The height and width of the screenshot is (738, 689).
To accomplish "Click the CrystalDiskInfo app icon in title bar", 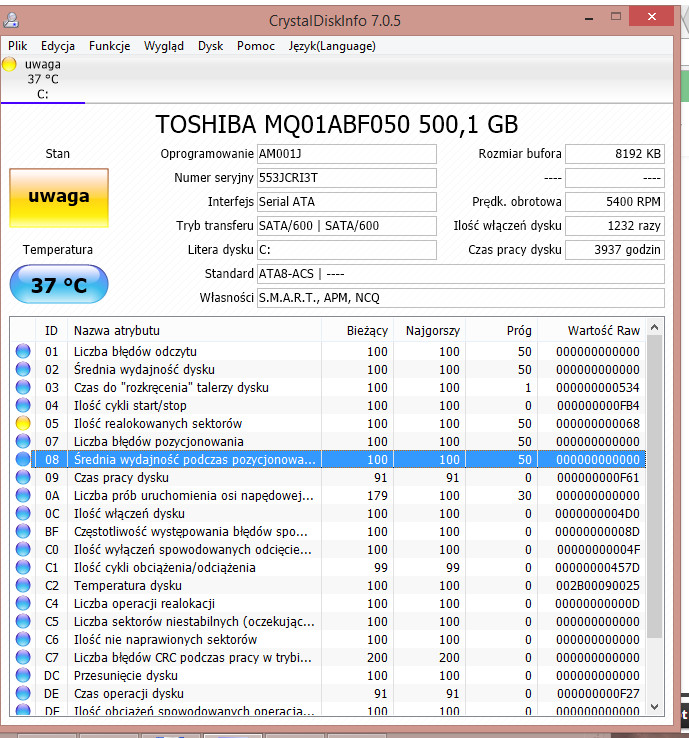I will point(11,20).
